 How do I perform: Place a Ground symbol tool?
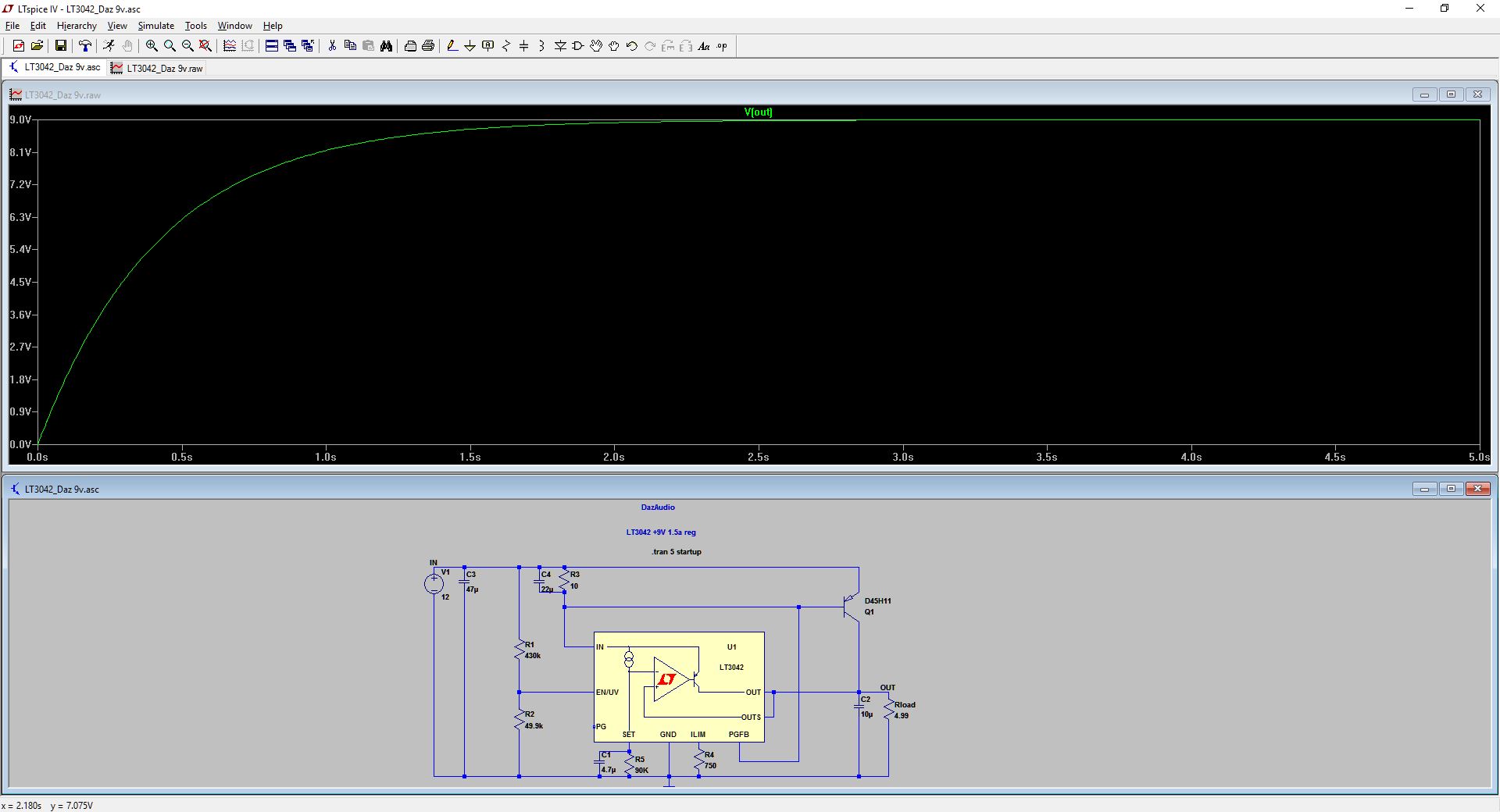click(x=470, y=46)
